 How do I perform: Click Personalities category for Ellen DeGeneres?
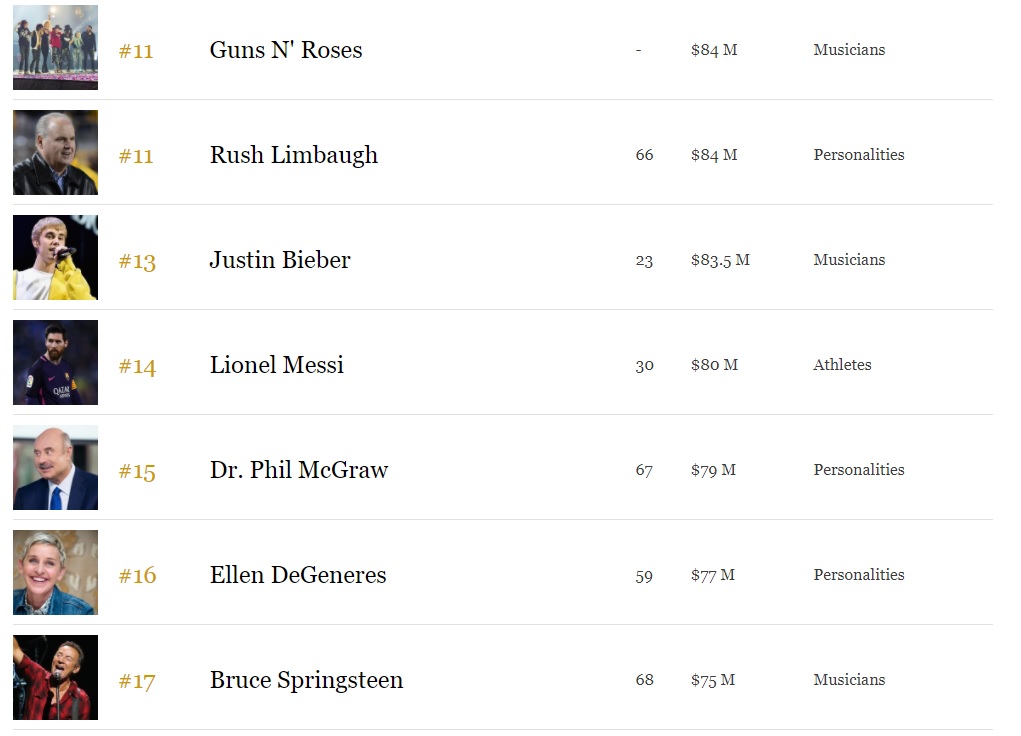[858, 575]
